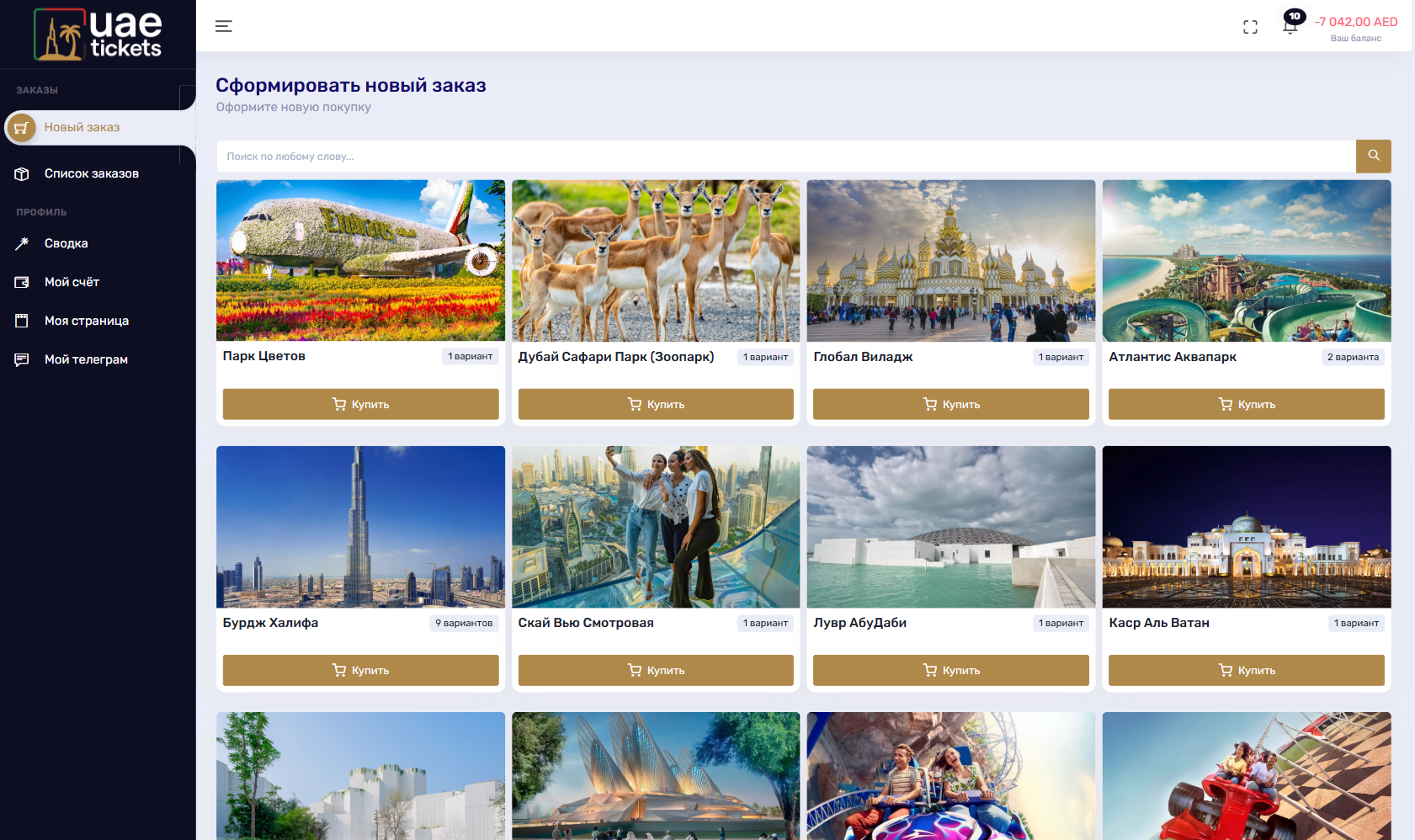Click the UAE Tickets logo

click(x=98, y=35)
